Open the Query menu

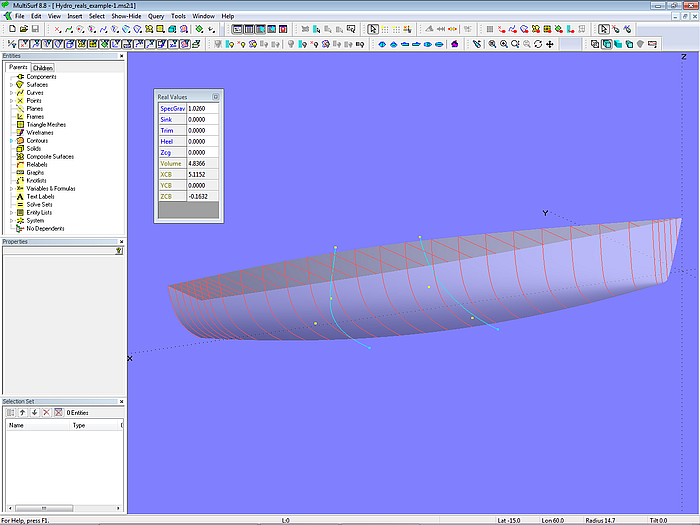point(156,16)
